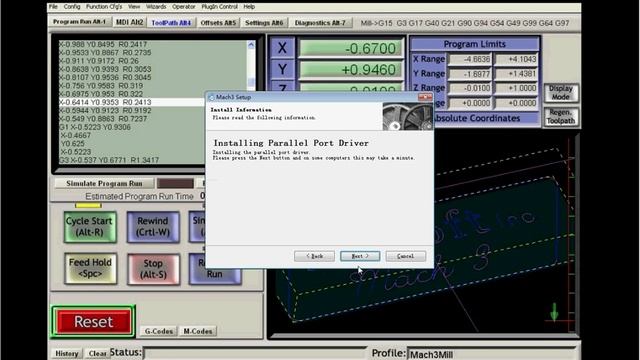Click the Feed Hold Spc button
The height and width of the screenshot is (360, 640).
coord(90,268)
